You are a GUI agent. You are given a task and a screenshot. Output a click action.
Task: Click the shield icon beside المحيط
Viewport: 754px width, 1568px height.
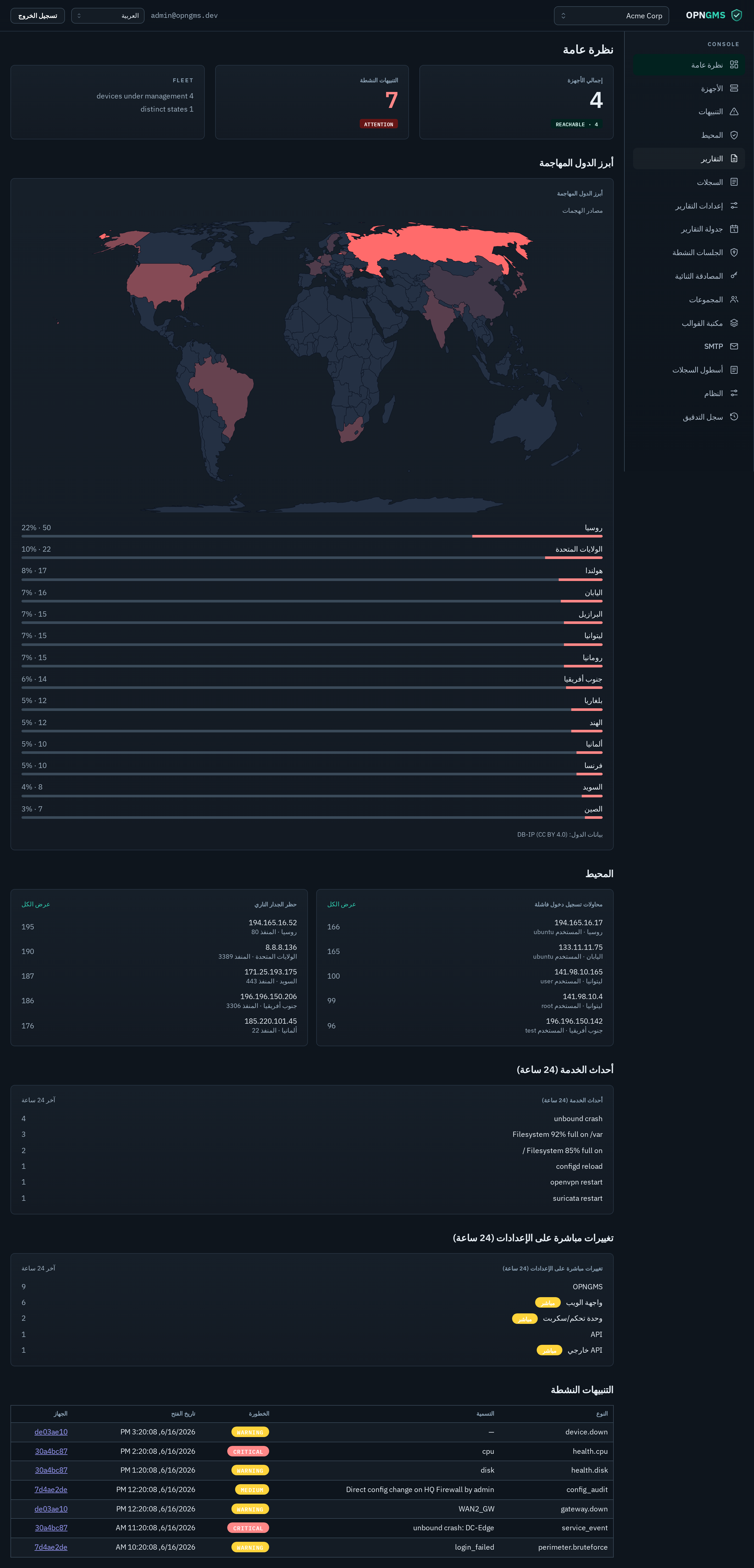pos(734,135)
